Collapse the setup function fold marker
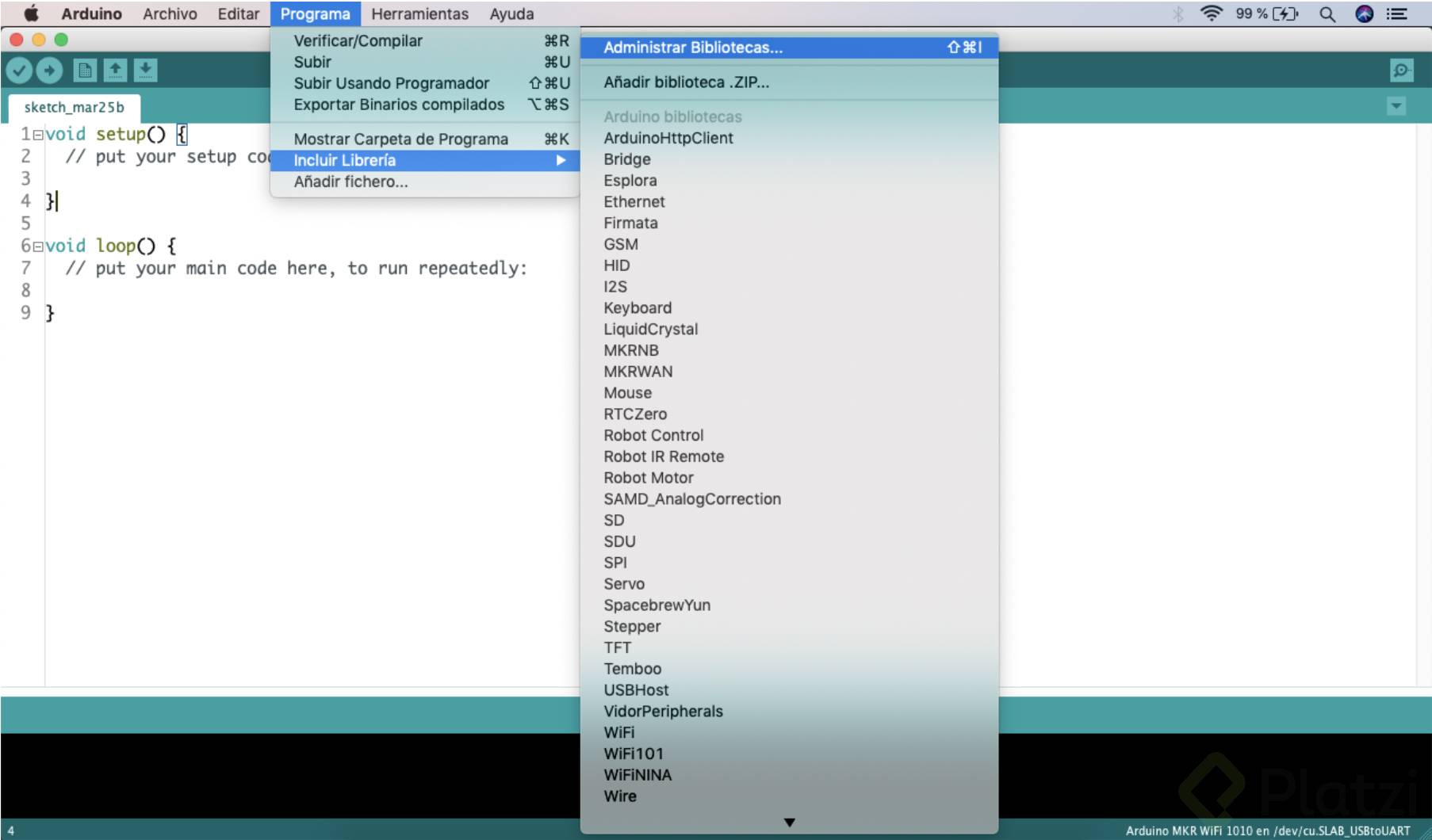 38,136
